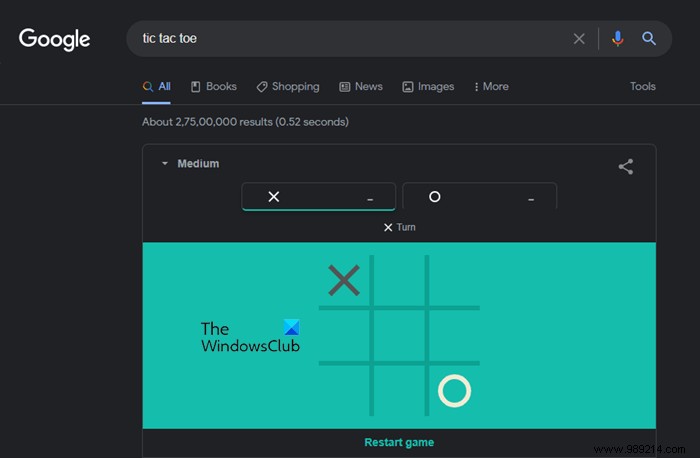Image resolution: width=700 pixels, height=458 pixels.
Task: Click the X mark in the top-left cell
Action: pyautogui.click(x=344, y=280)
